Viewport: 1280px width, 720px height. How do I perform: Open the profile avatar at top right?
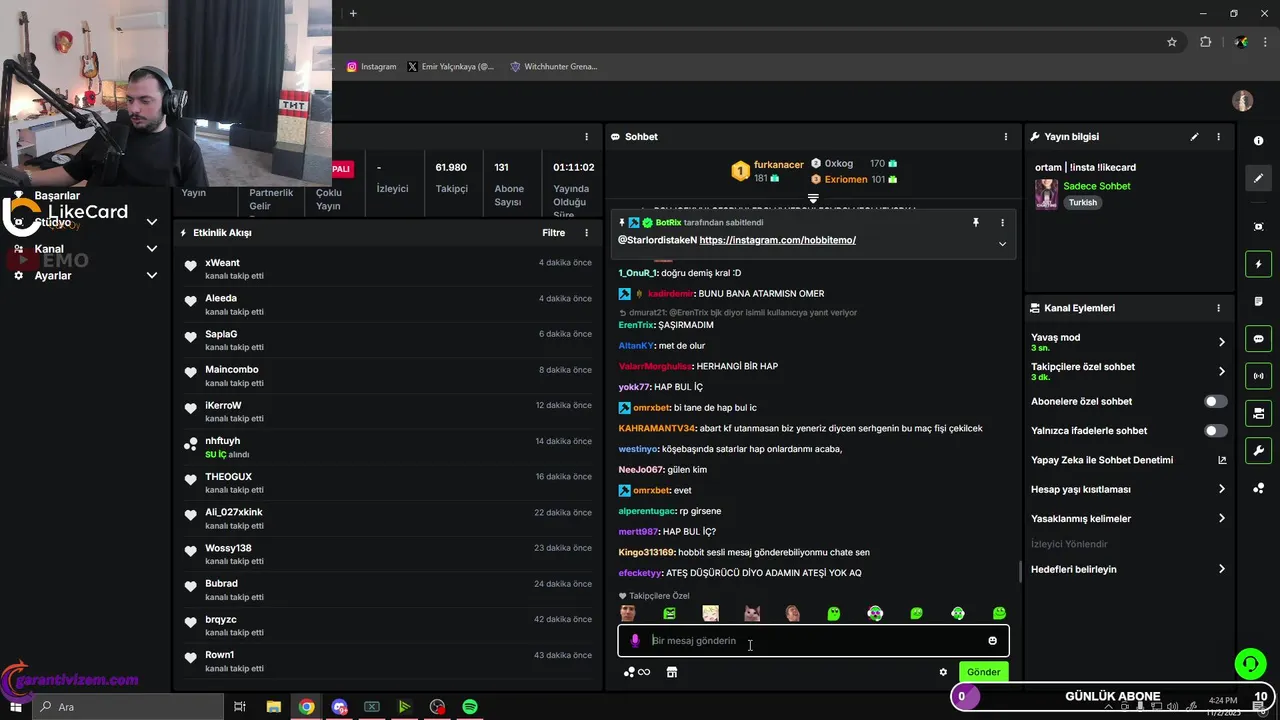1242,101
